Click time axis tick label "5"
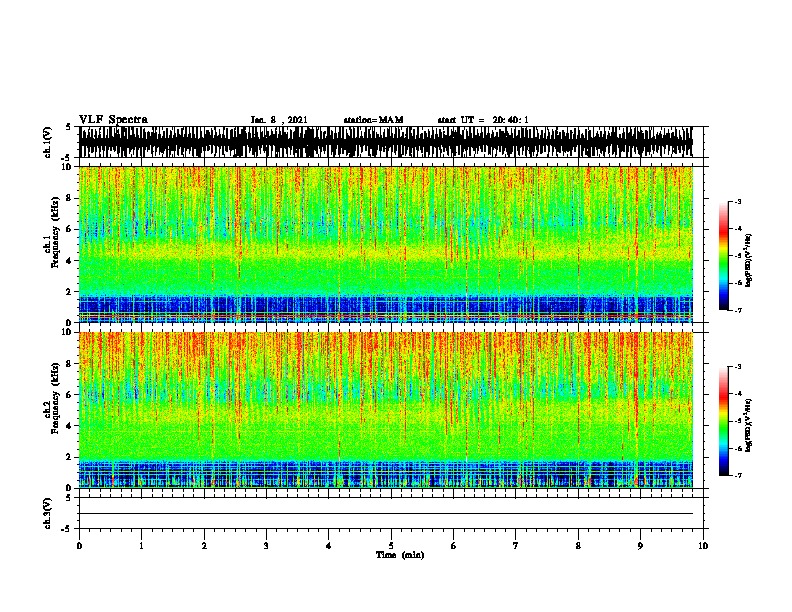This screenshot has width=792, height=612. (x=391, y=546)
